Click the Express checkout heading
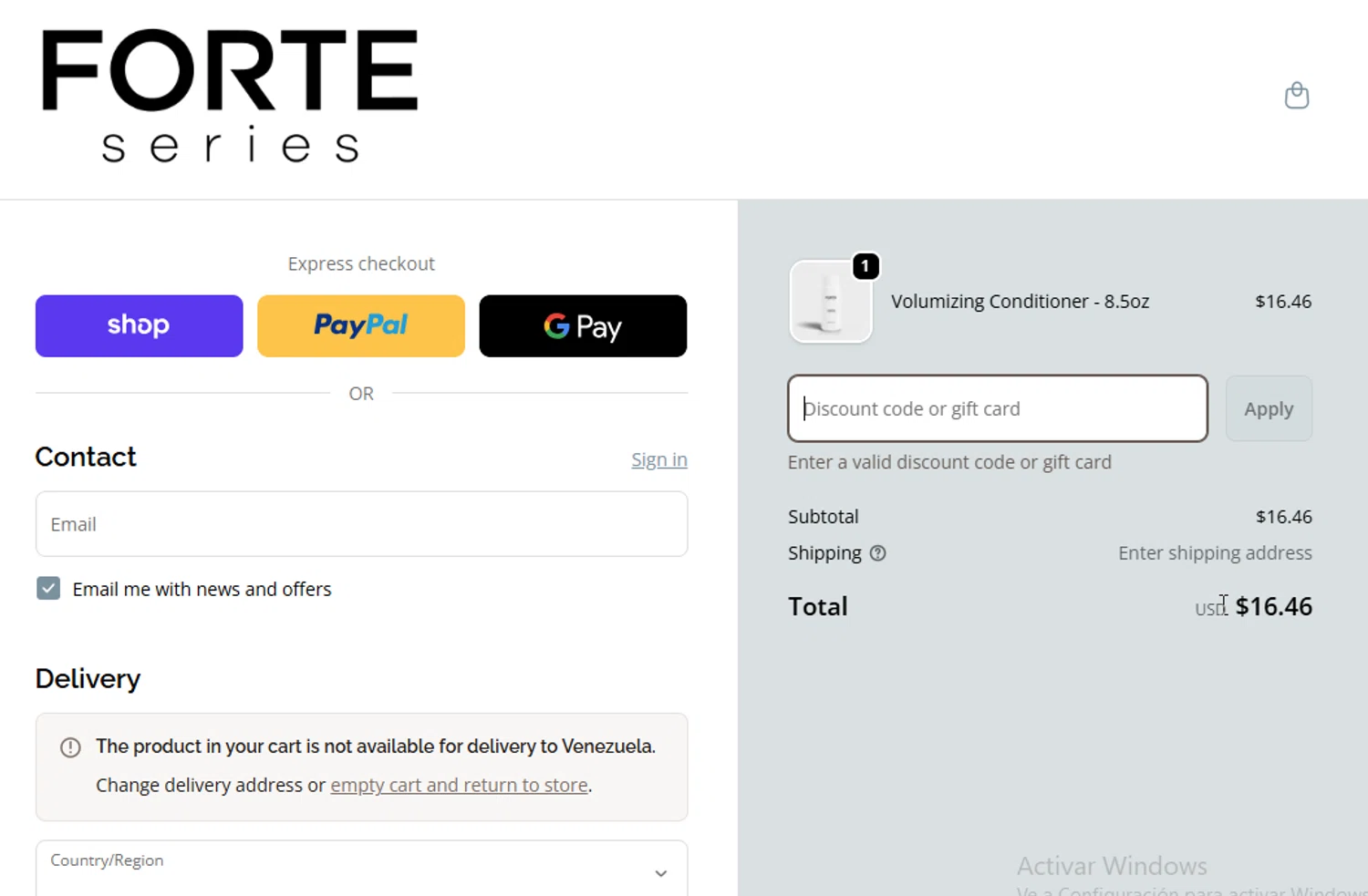1368x896 pixels. coord(361,263)
